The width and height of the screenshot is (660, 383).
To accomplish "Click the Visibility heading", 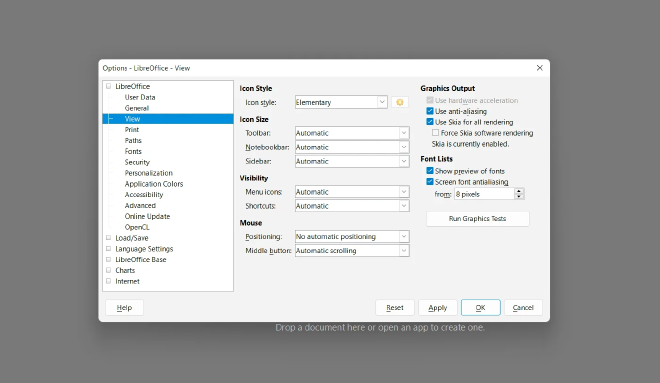I will [254, 178].
